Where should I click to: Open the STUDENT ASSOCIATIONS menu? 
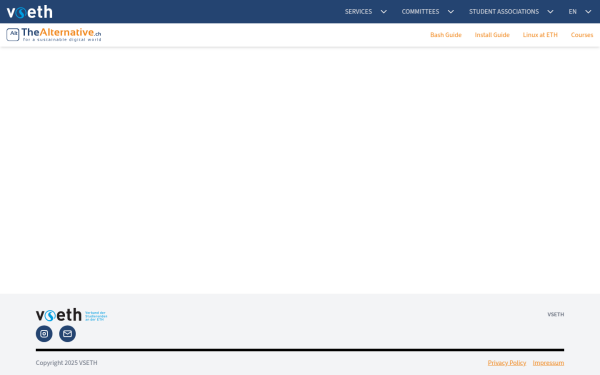[x=504, y=12]
